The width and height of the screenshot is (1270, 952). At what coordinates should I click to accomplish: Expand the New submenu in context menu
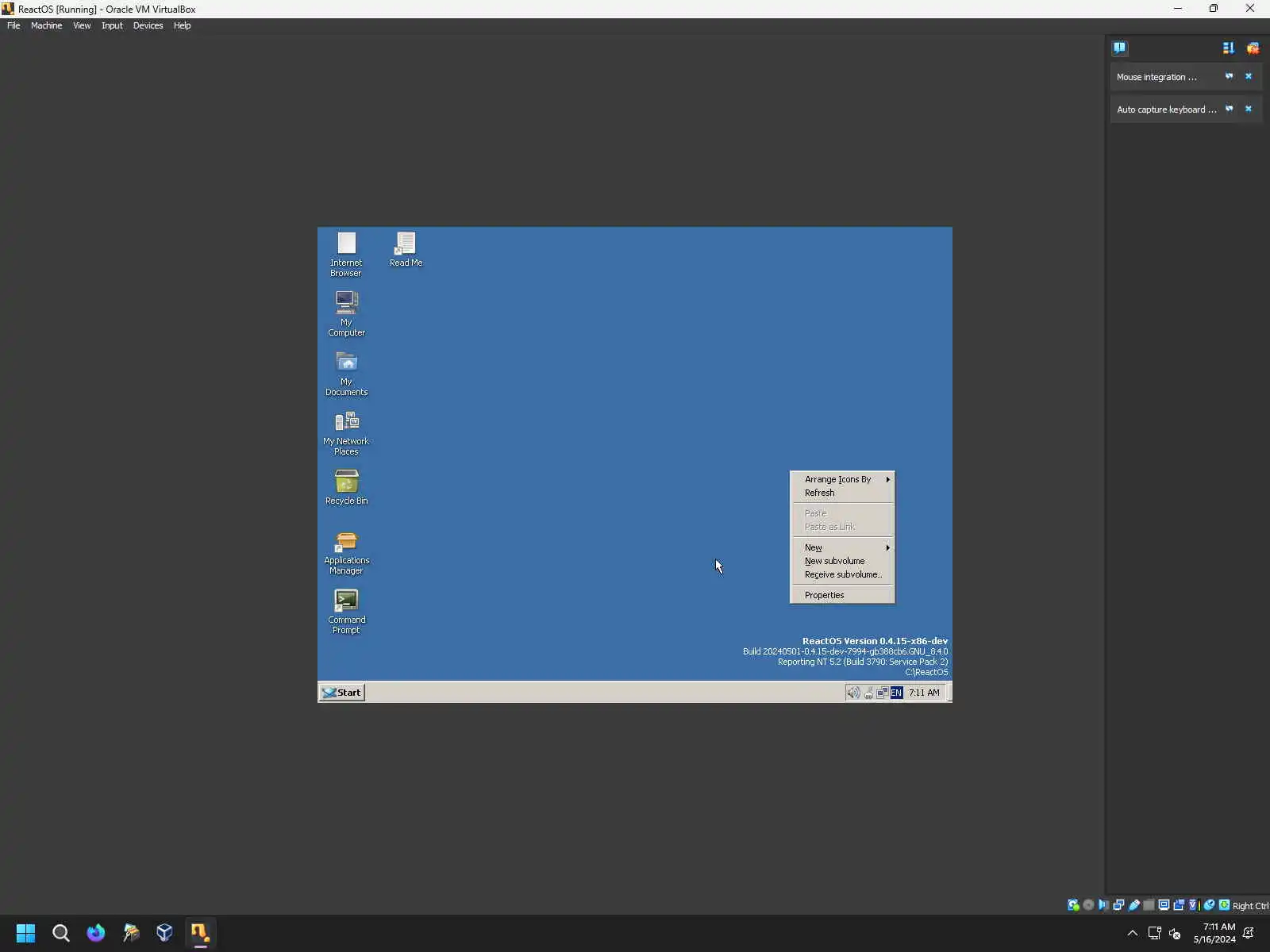point(842,547)
